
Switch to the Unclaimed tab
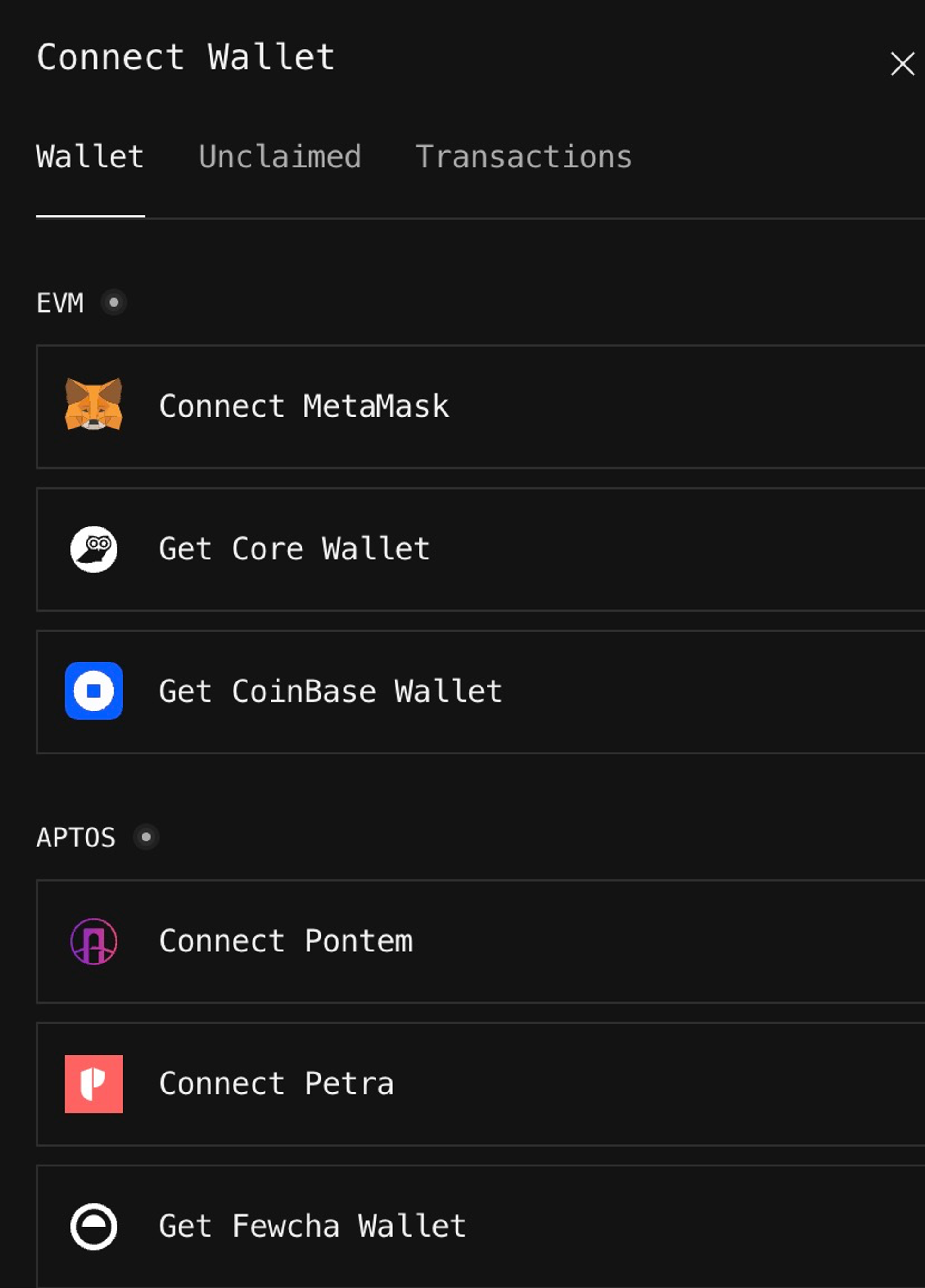280,157
